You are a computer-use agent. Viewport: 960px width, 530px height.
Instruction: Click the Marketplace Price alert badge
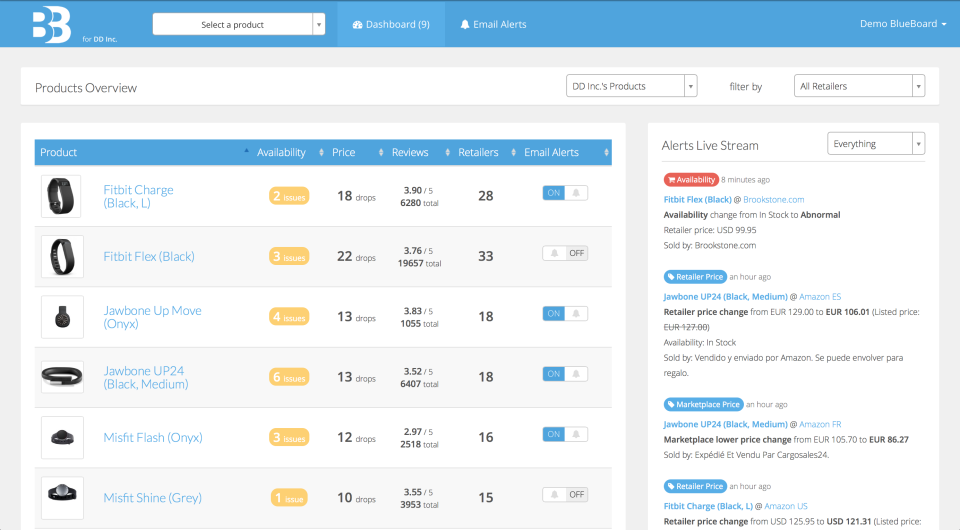(703, 405)
